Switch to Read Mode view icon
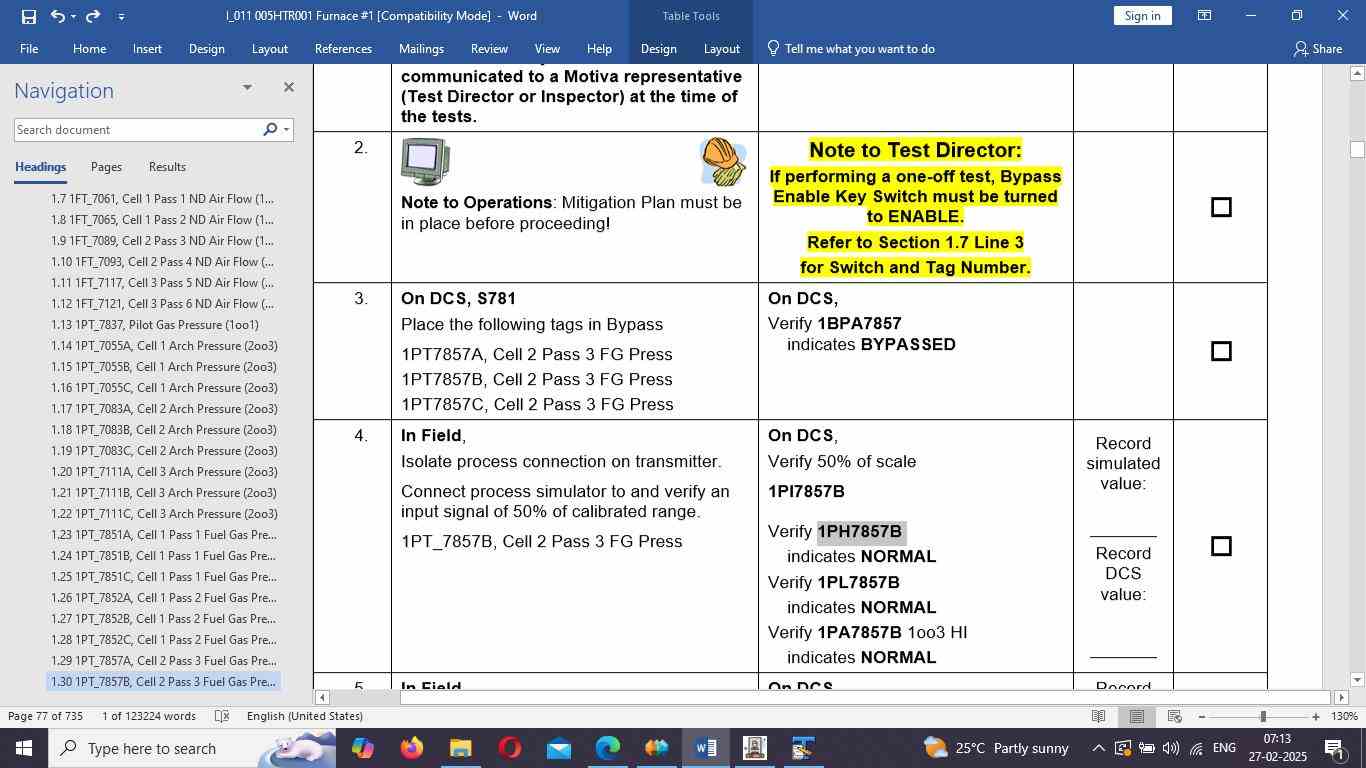 pos(1098,716)
